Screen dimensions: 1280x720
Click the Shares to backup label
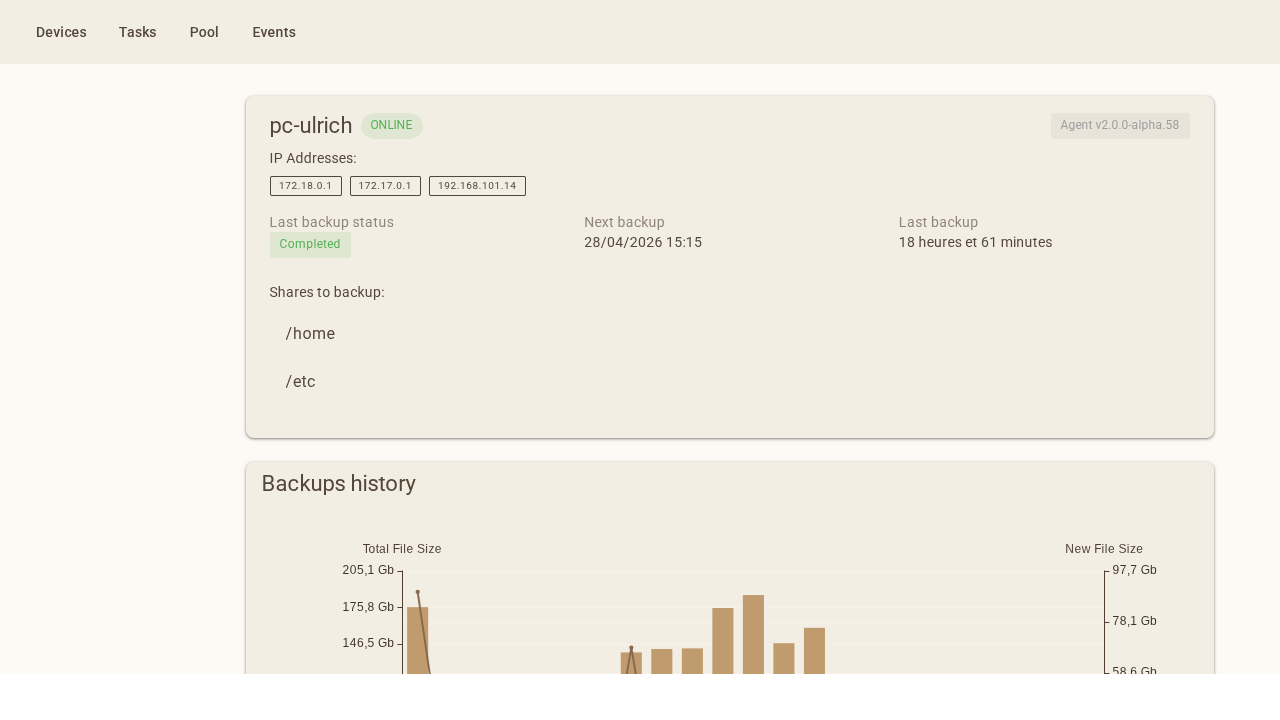tap(327, 292)
